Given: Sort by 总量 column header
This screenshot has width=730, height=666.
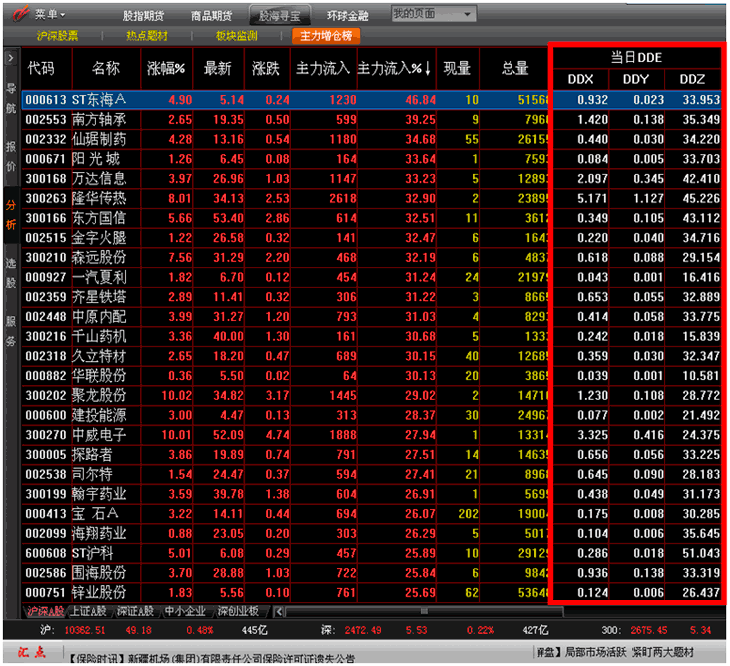Looking at the screenshot, I should (x=514, y=68).
